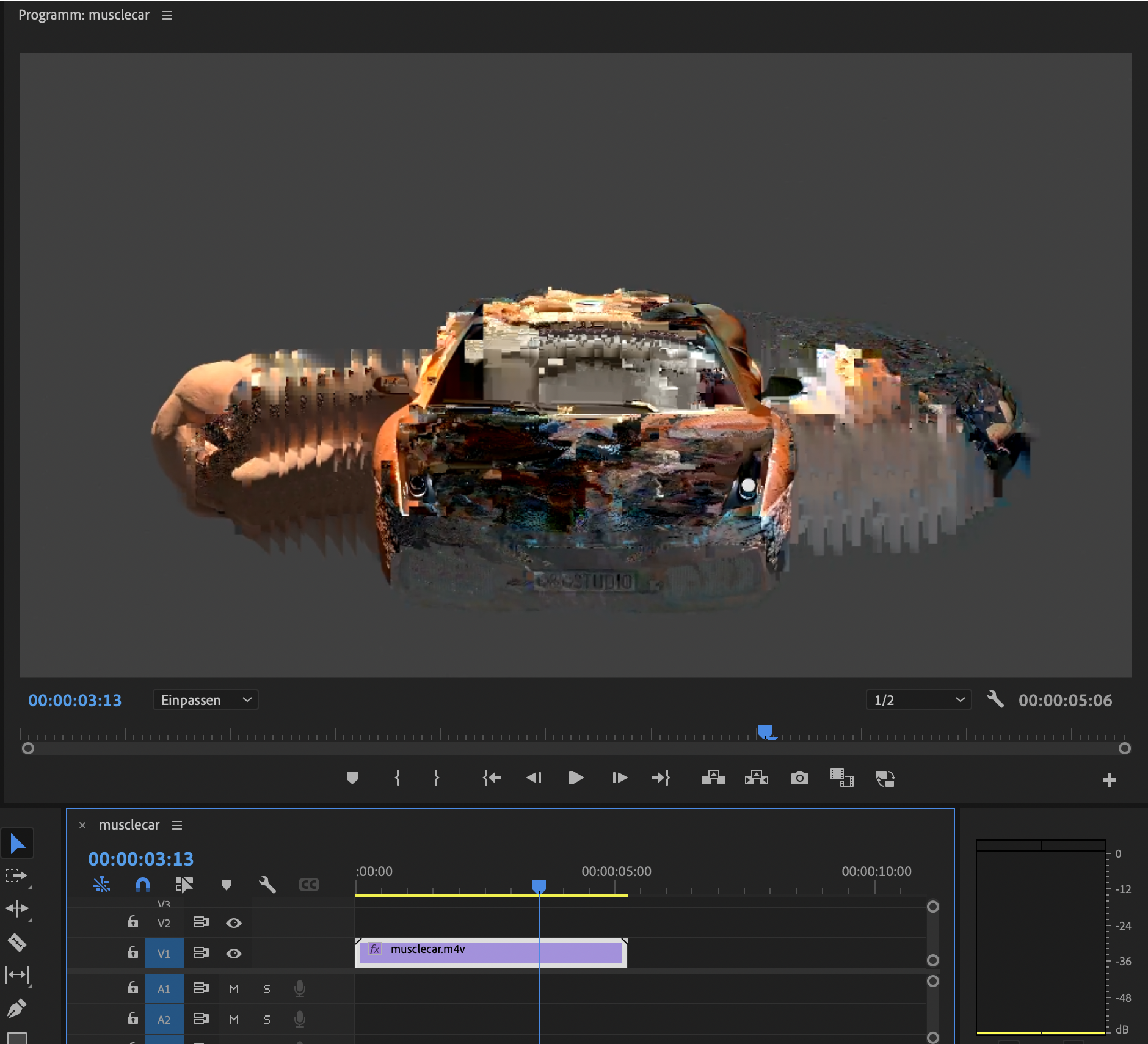Enable voice-over record on A1

click(x=300, y=988)
